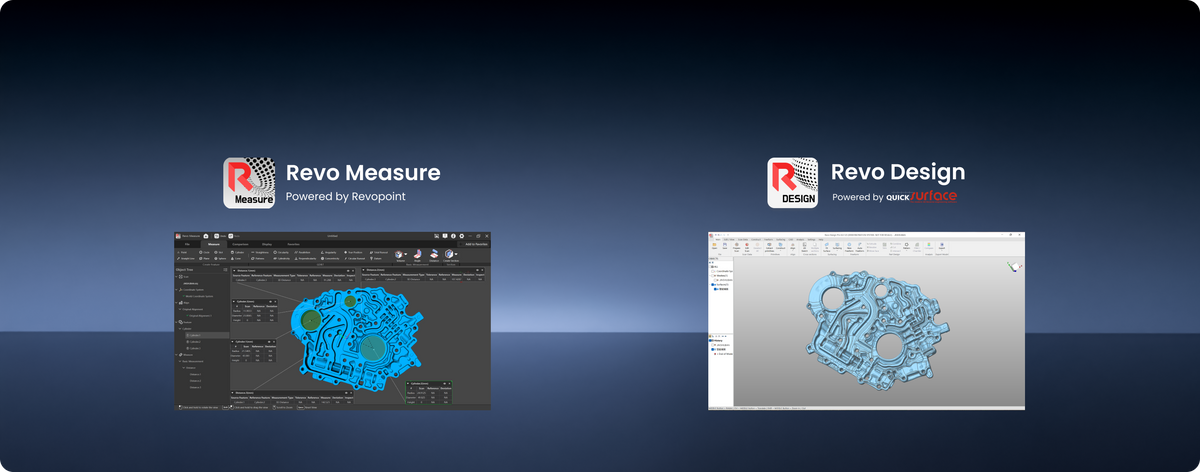Click the Auto Freeform tool in Revo Design
This screenshot has height=472, width=1200.
pos(859,246)
